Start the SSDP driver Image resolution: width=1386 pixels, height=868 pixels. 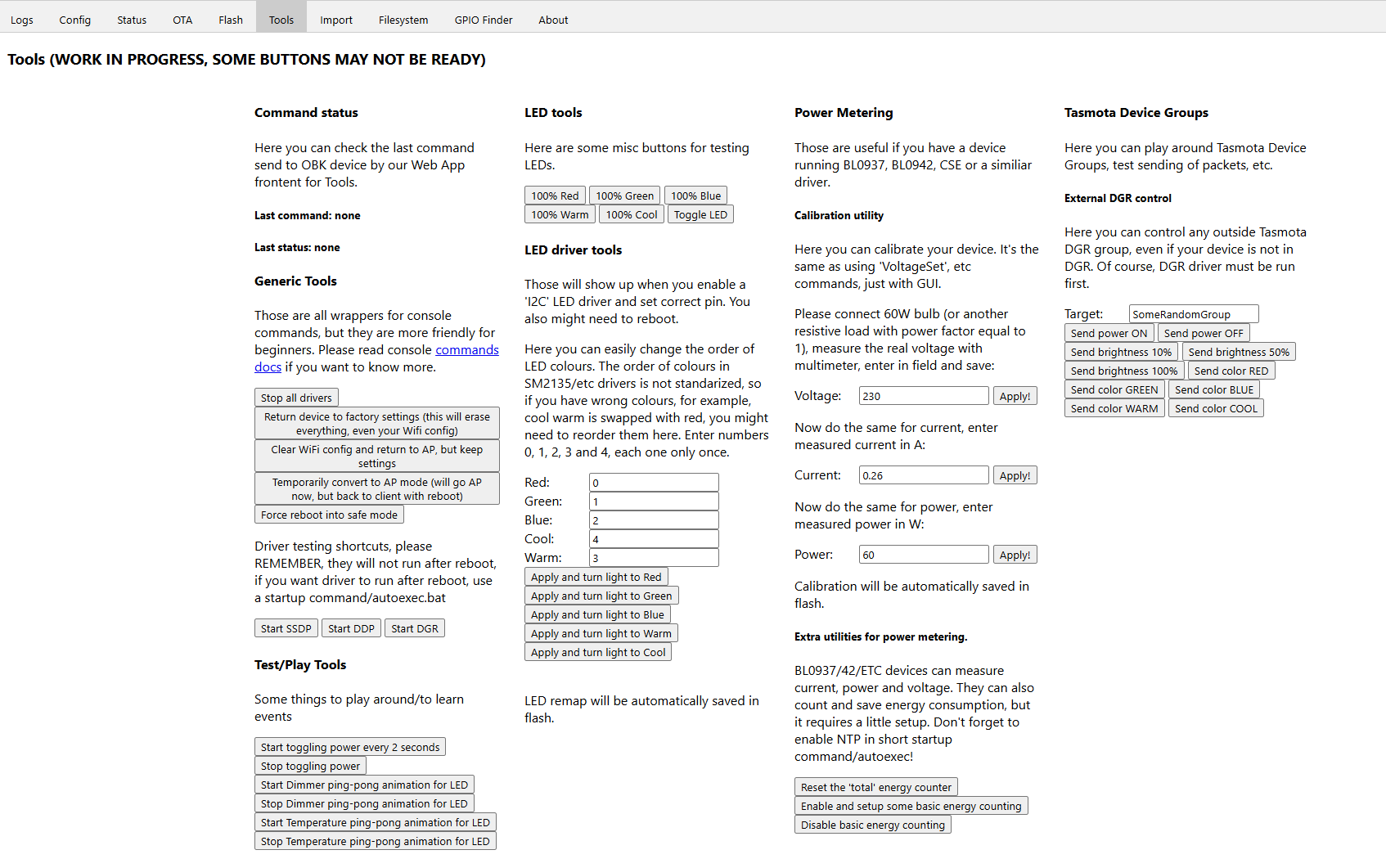(x=286, y=628)
